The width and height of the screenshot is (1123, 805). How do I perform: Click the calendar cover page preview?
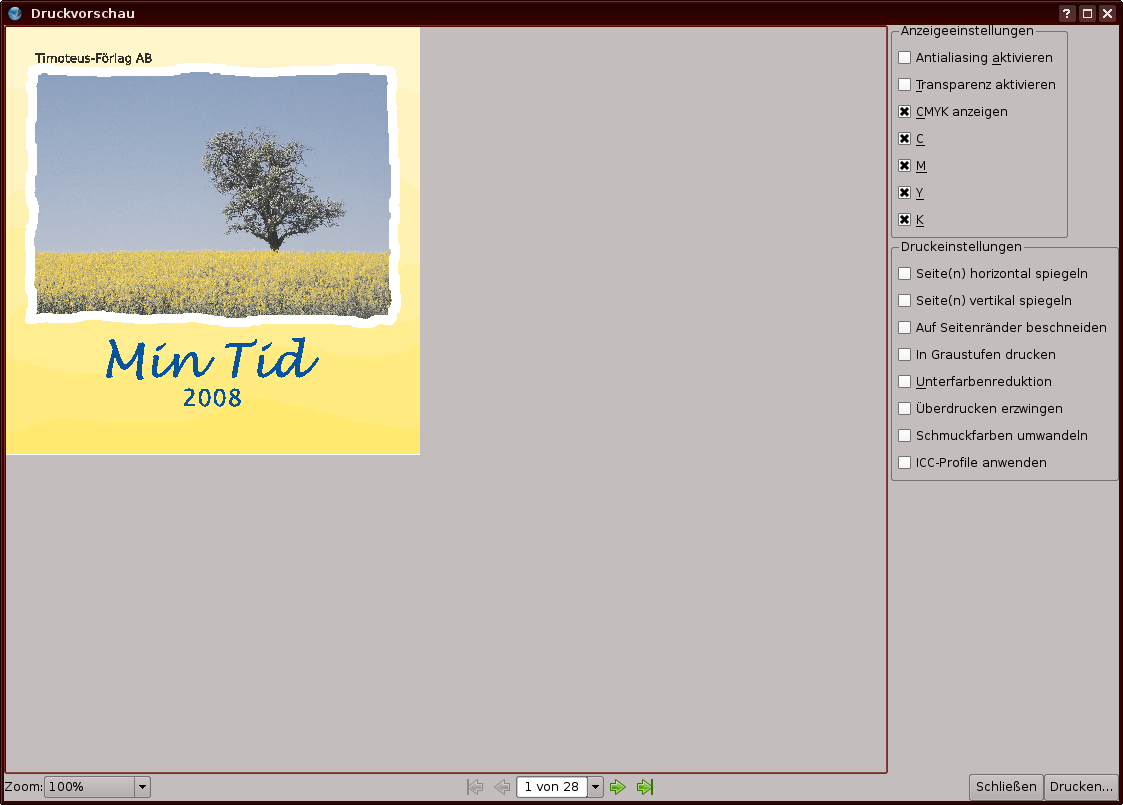(x=213, y=240)
